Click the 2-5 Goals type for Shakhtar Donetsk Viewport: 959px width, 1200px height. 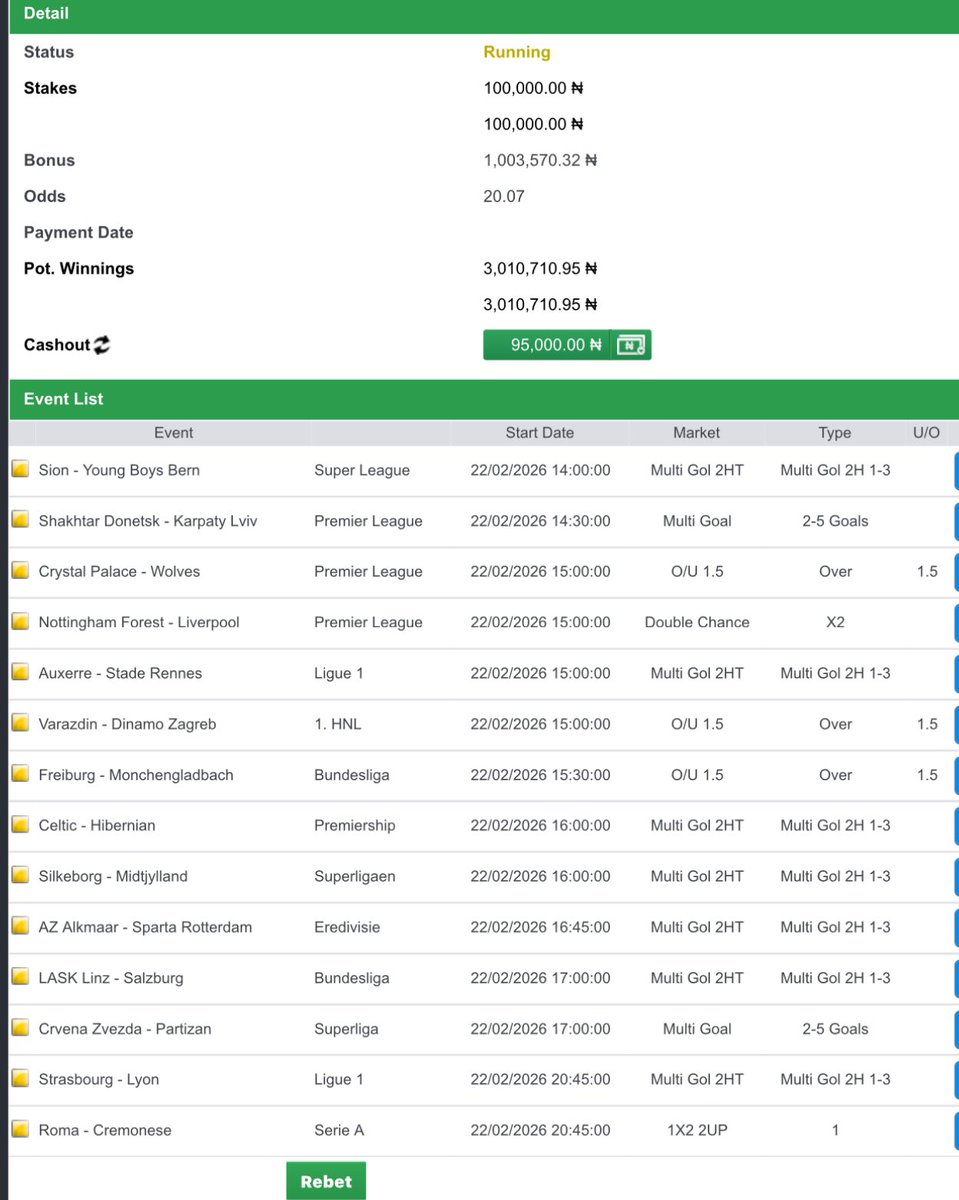(835, 521)
